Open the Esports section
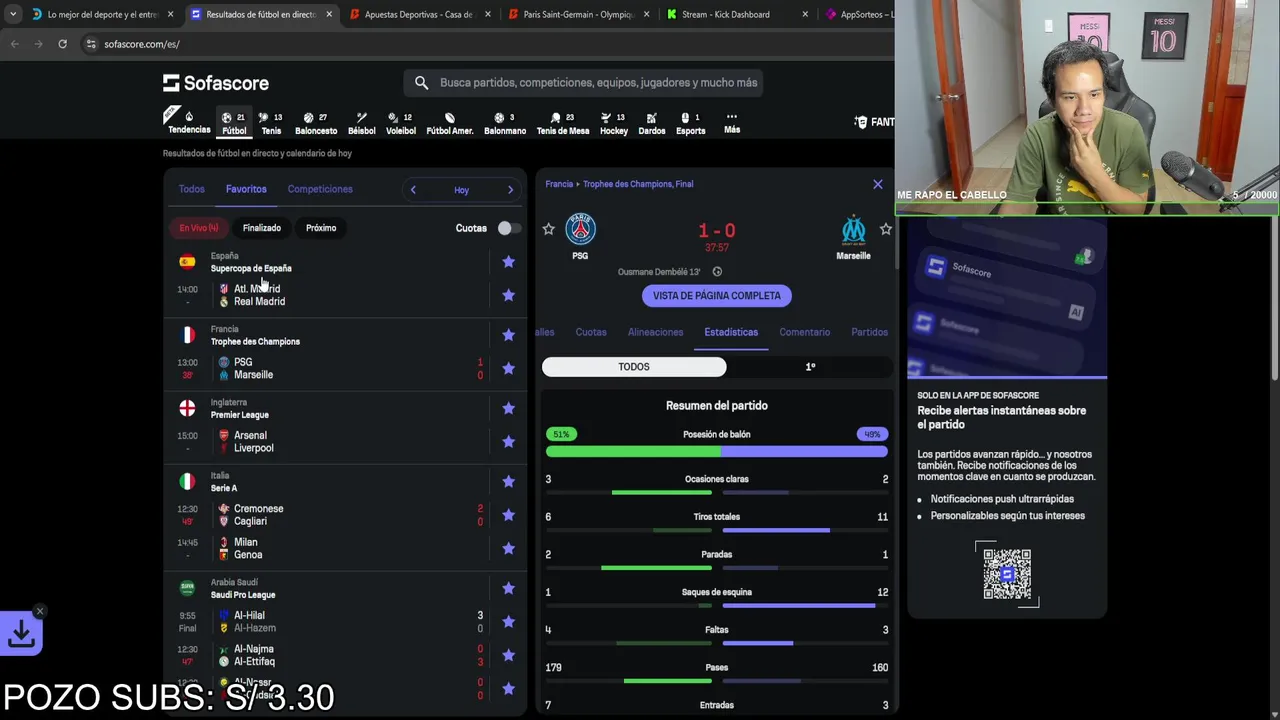 pos(691,122)
